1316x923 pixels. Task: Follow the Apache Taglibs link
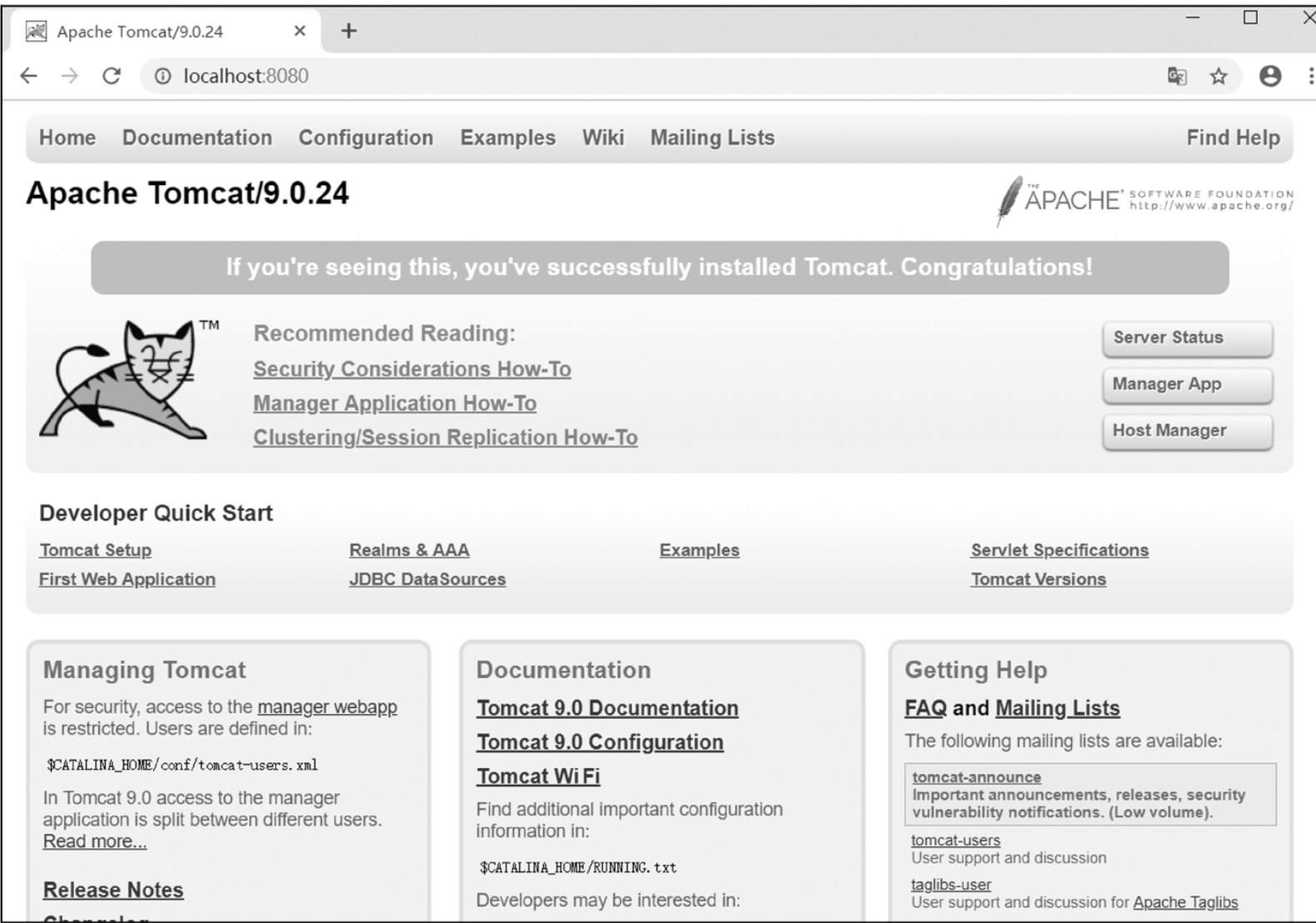click(1185, 902)
